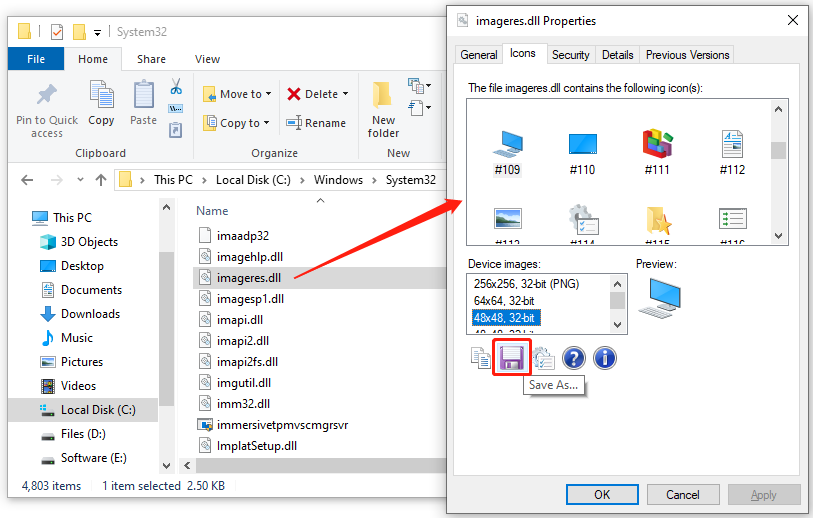Switch to the Details tab
Viewport: 813px width, 518px height.
[618, 55]
